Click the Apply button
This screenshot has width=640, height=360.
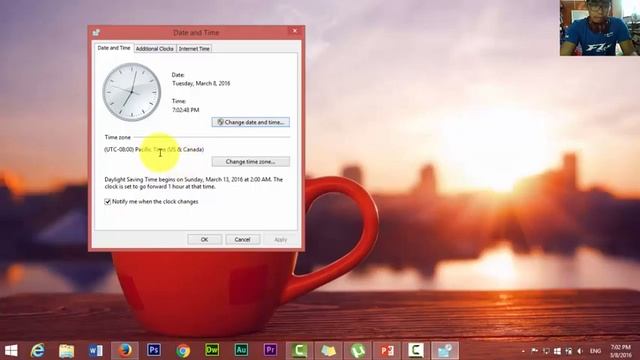coord(280,240)
